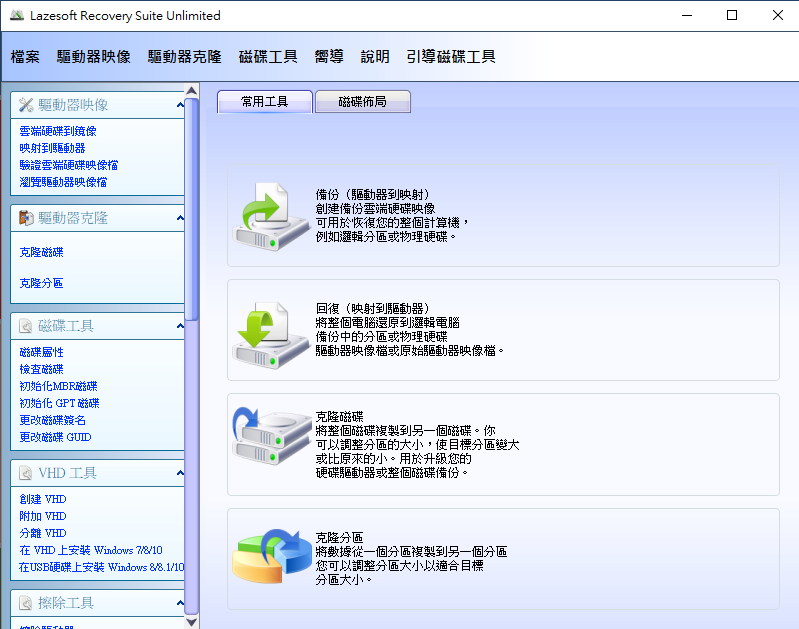Click the 克隆分區 sidebar link

[x=41, y=283]
